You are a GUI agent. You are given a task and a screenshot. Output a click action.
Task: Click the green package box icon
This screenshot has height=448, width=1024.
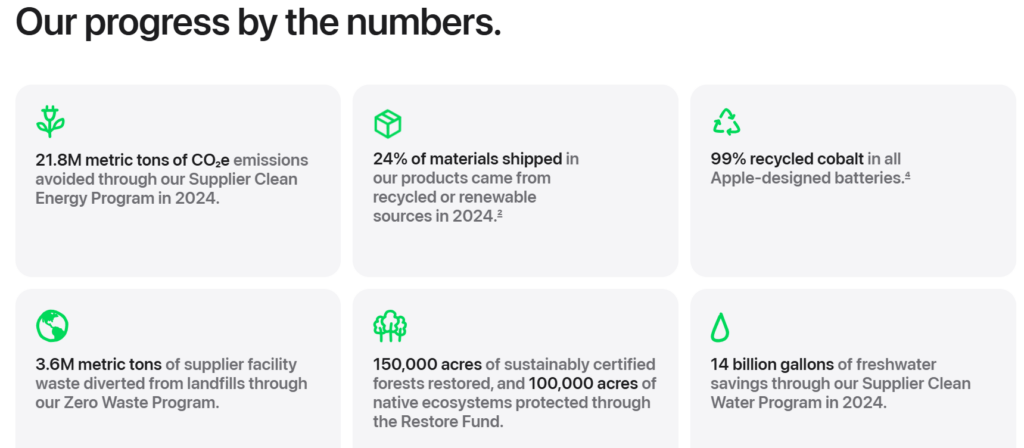[387, 123]
